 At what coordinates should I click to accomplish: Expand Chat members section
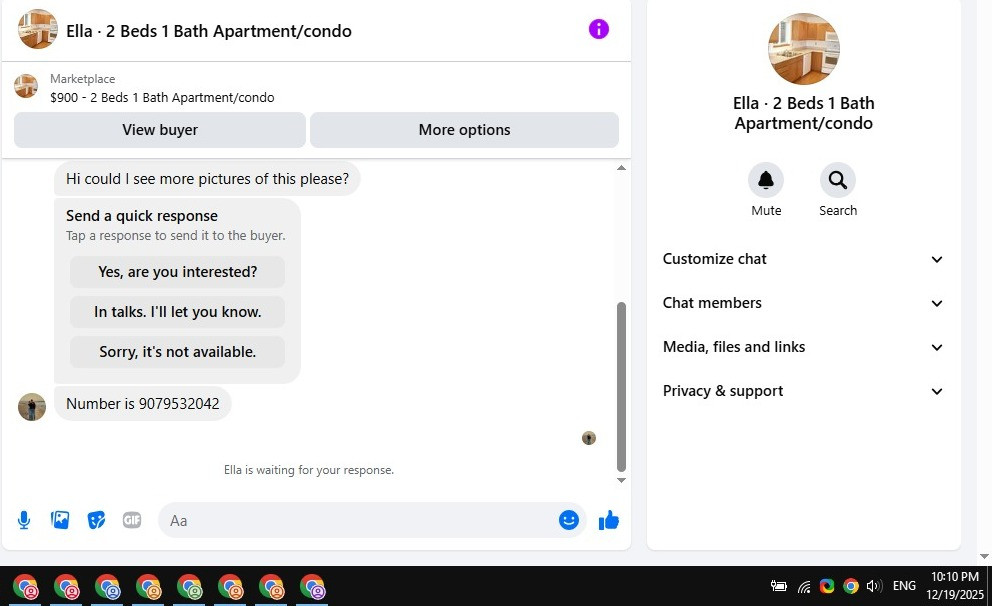coord(803,303)
